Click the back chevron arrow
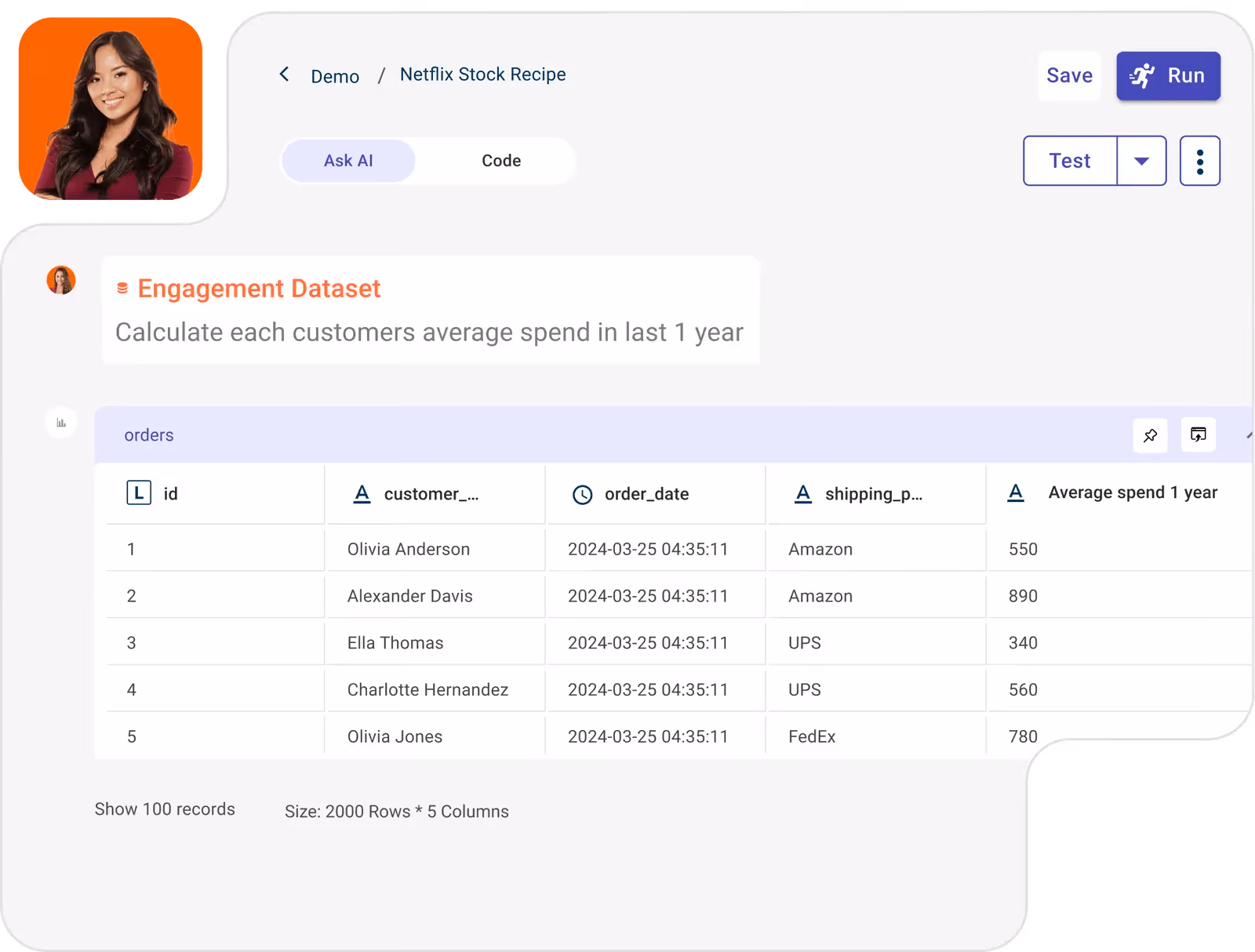This screenshot has height=952, width=1255. pos(284,74)
